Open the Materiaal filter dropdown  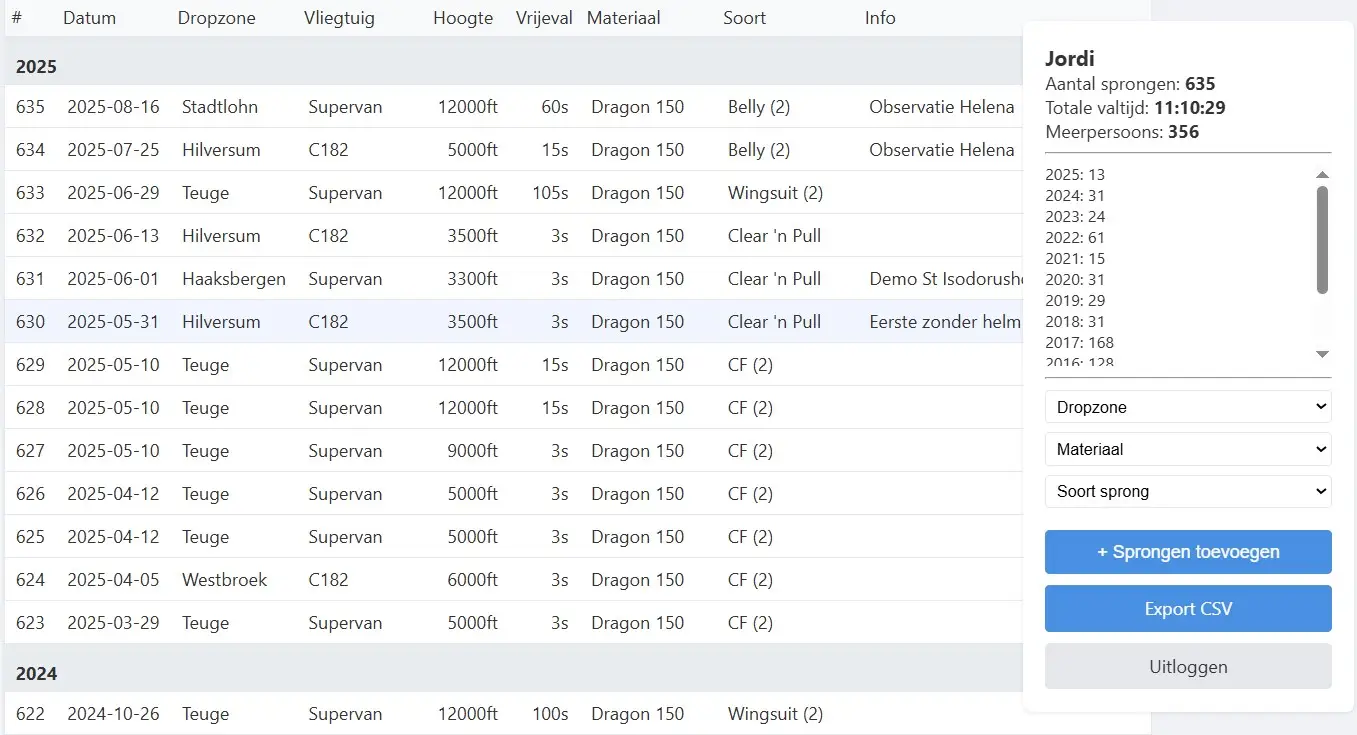click(x=1187, y=449)
